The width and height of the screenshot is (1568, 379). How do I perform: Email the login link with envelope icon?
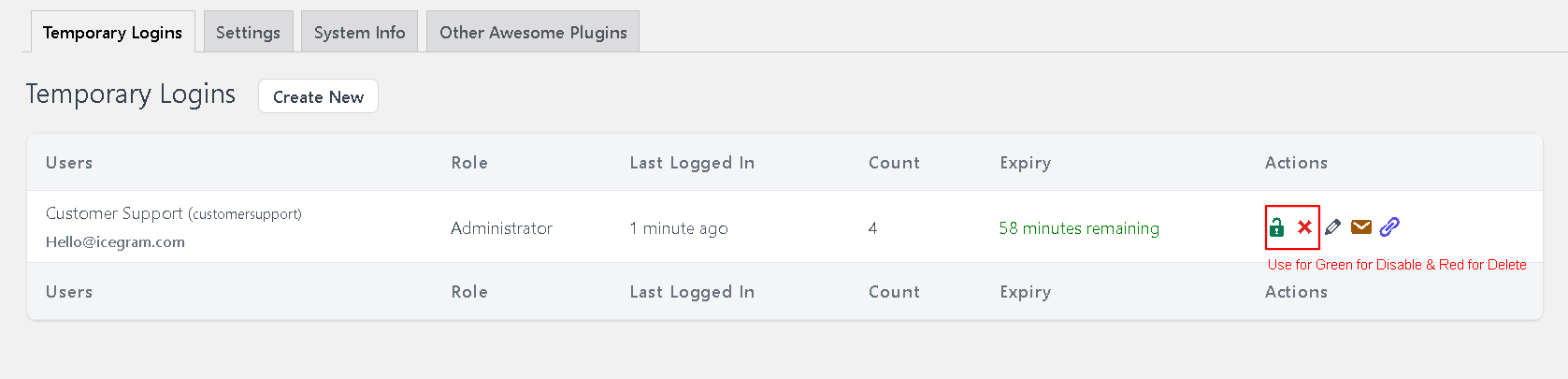(x=1361, y=227)
